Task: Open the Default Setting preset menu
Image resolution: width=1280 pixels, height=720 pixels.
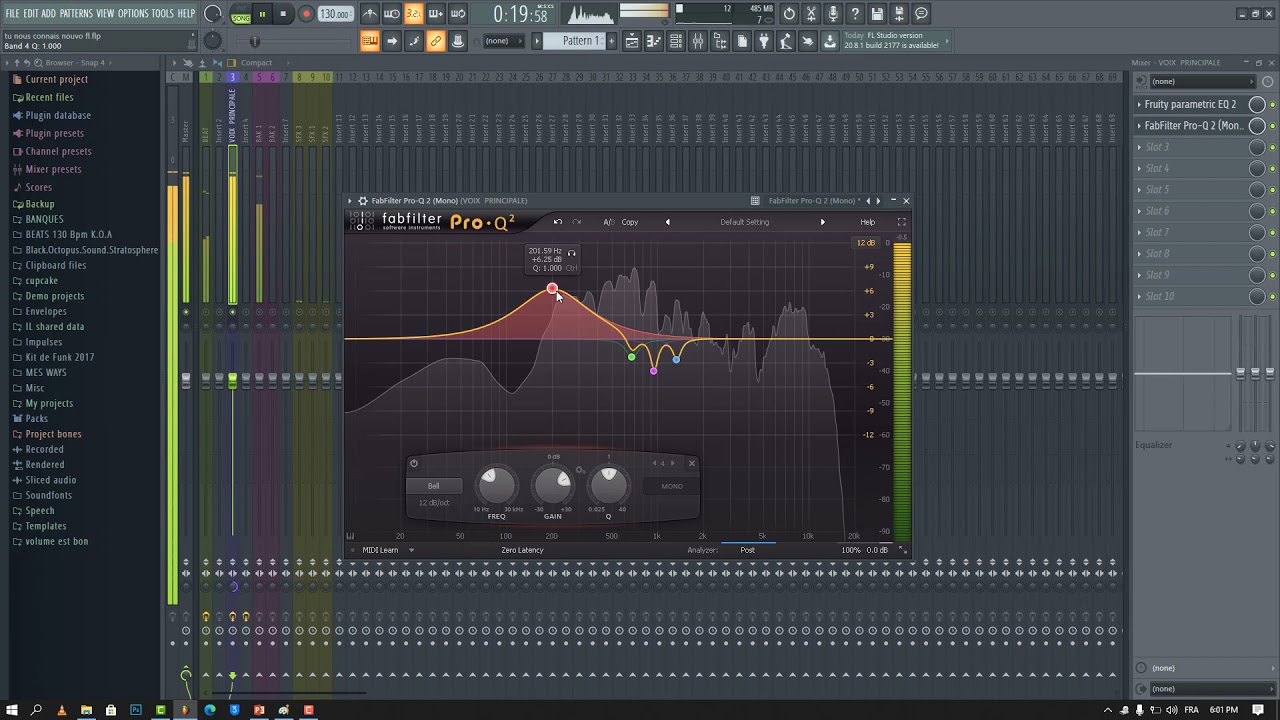Action: [x=745, y=222]
